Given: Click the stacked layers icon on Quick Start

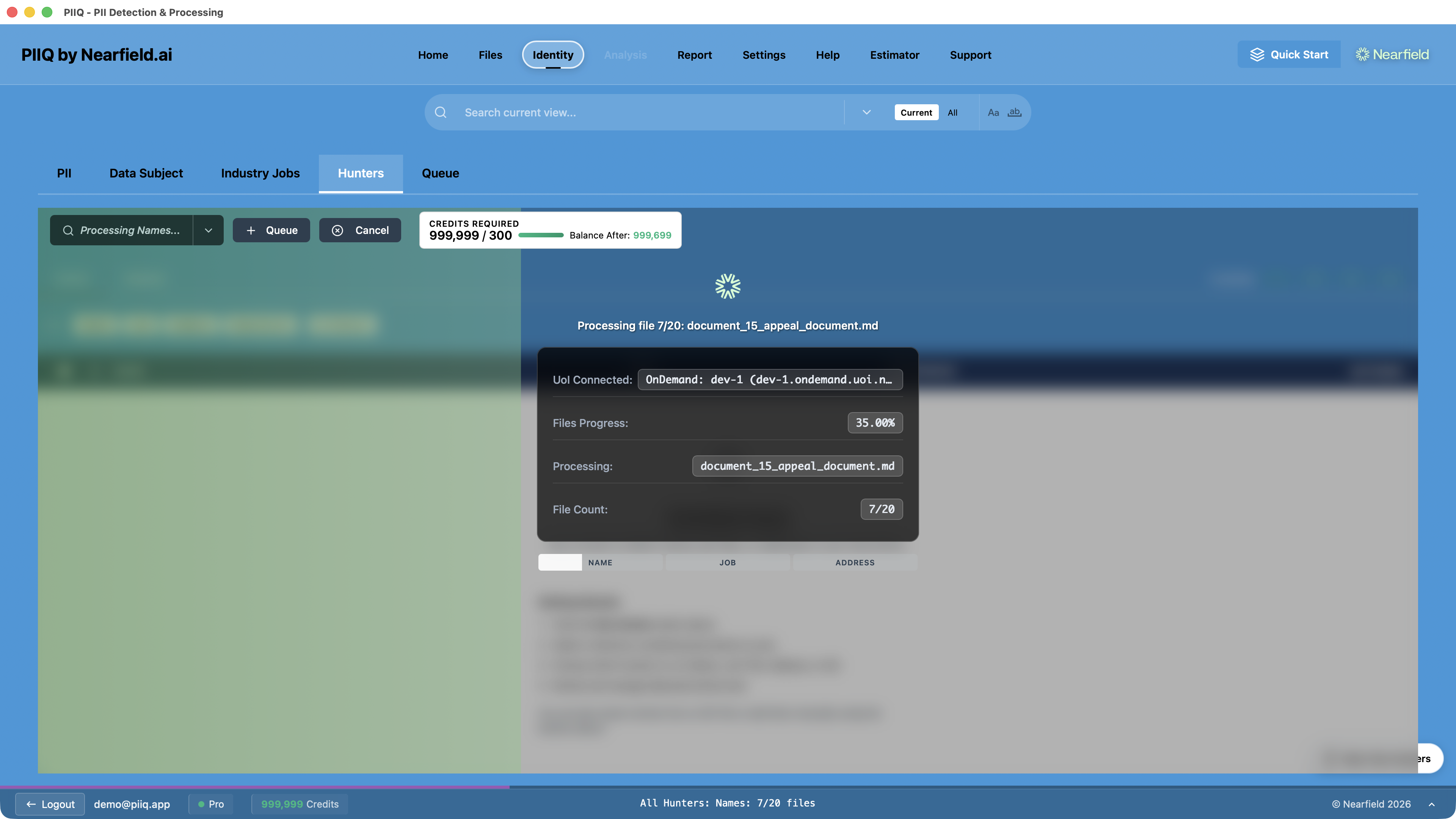Looking at the screenshot, I should pos(1257,54).
